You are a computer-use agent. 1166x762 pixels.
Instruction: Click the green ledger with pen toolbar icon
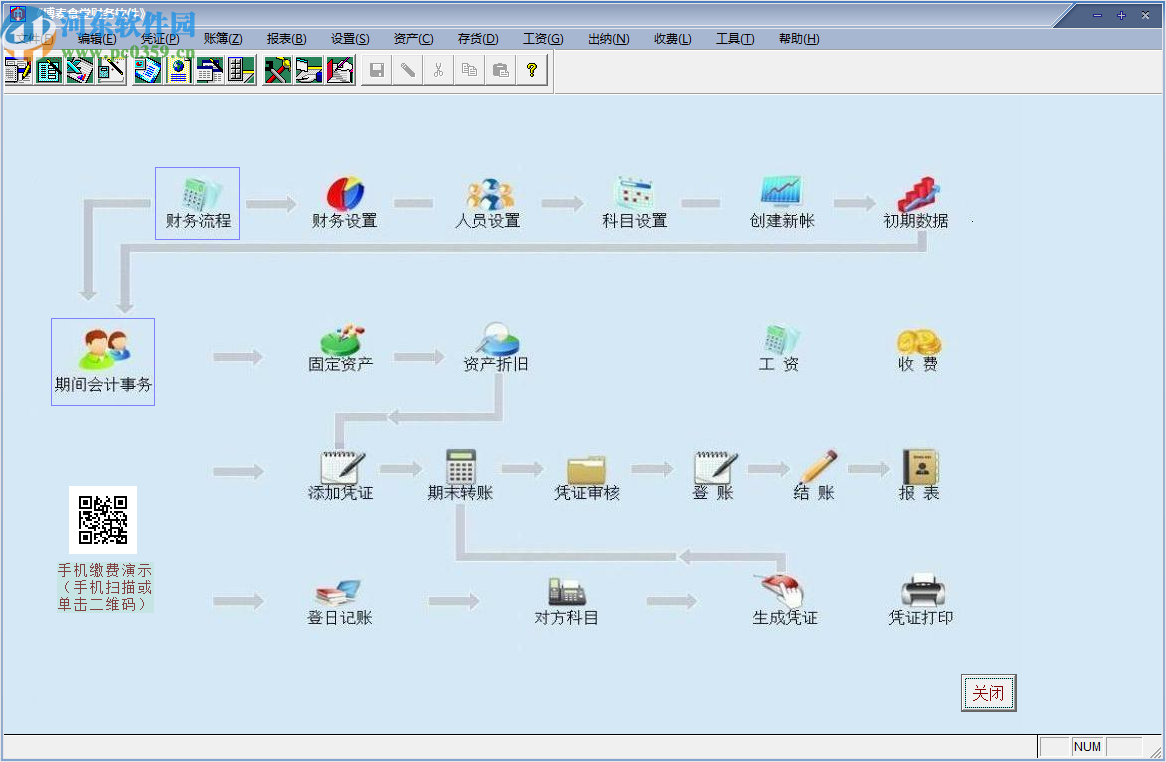click(x=49, y=70)
